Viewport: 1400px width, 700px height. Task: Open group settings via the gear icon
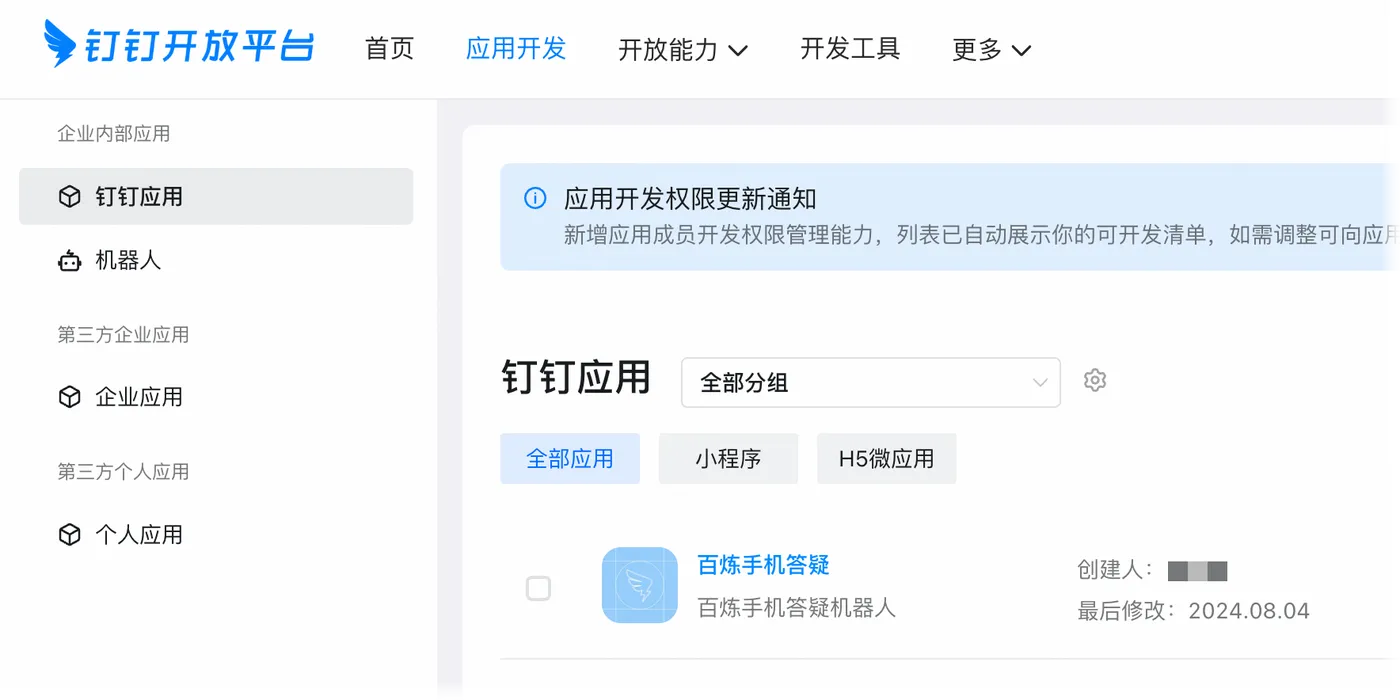pos(1095,381)
